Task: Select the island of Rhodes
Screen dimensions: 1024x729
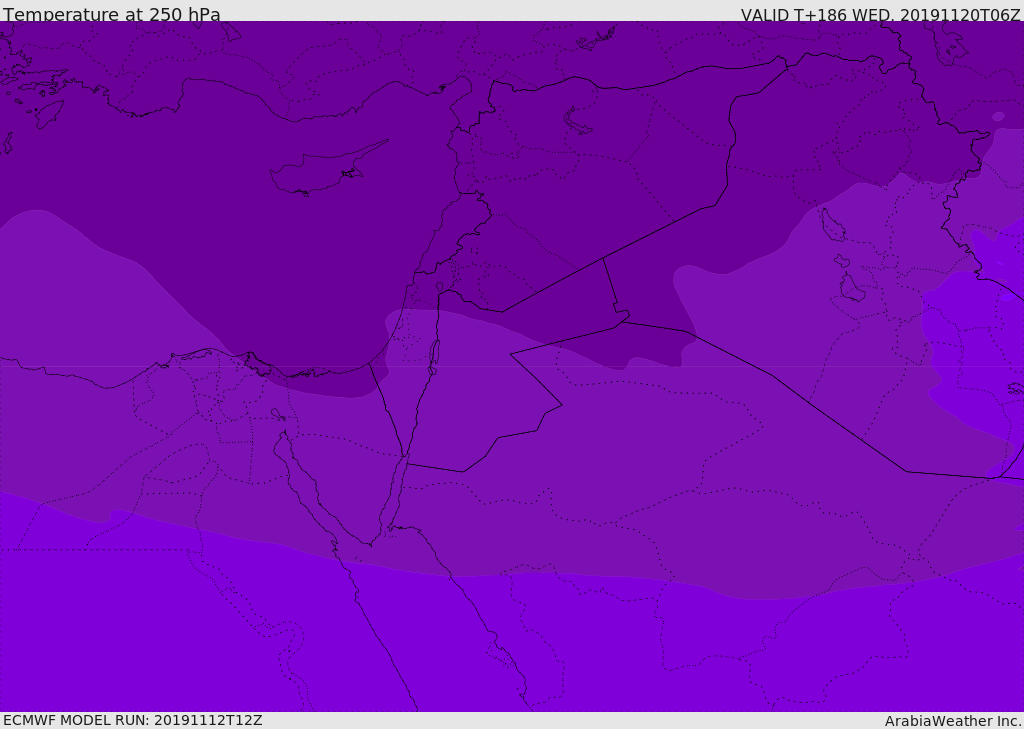Action: point(49,114)
